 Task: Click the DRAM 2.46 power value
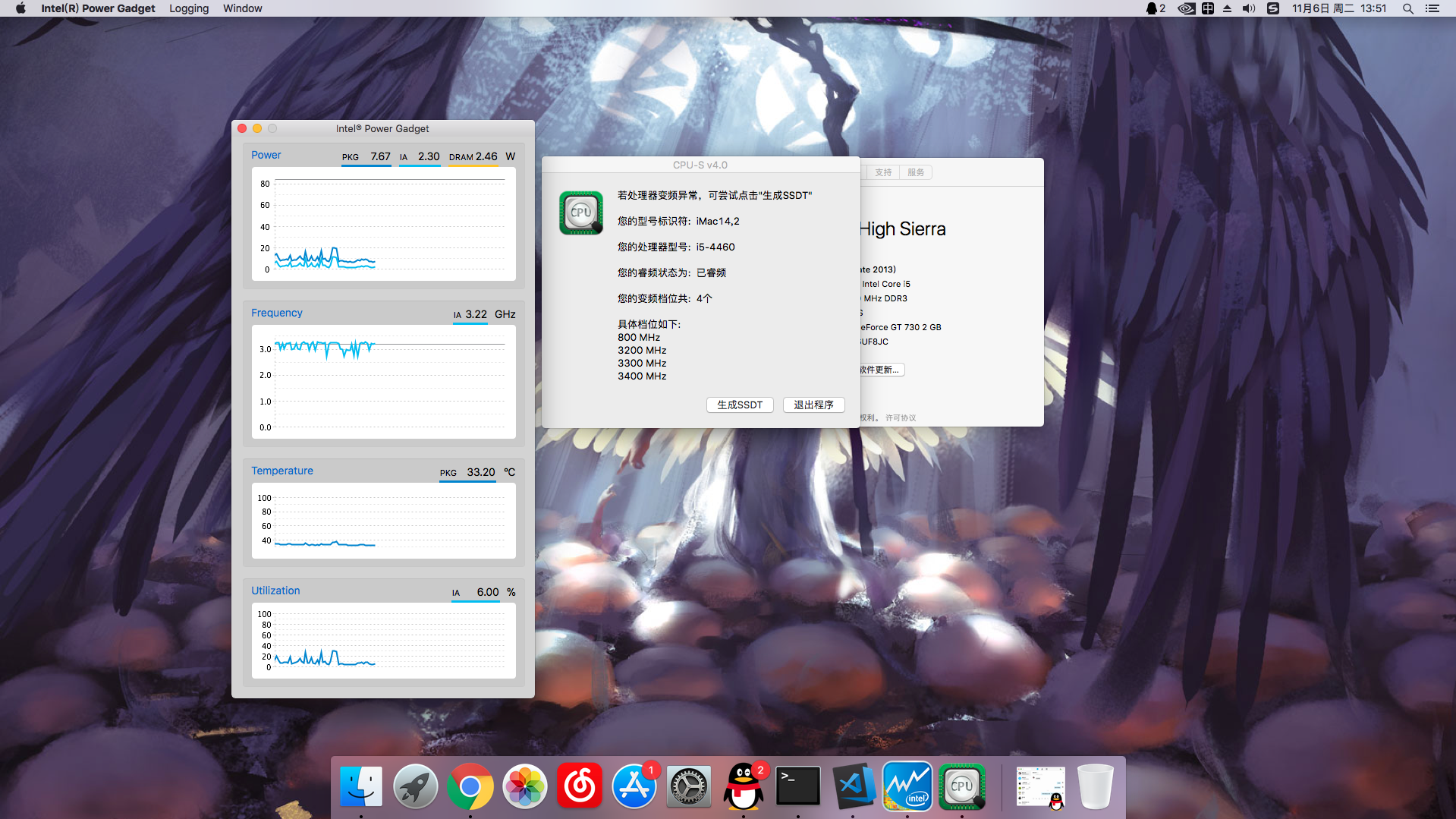[473, 157]
